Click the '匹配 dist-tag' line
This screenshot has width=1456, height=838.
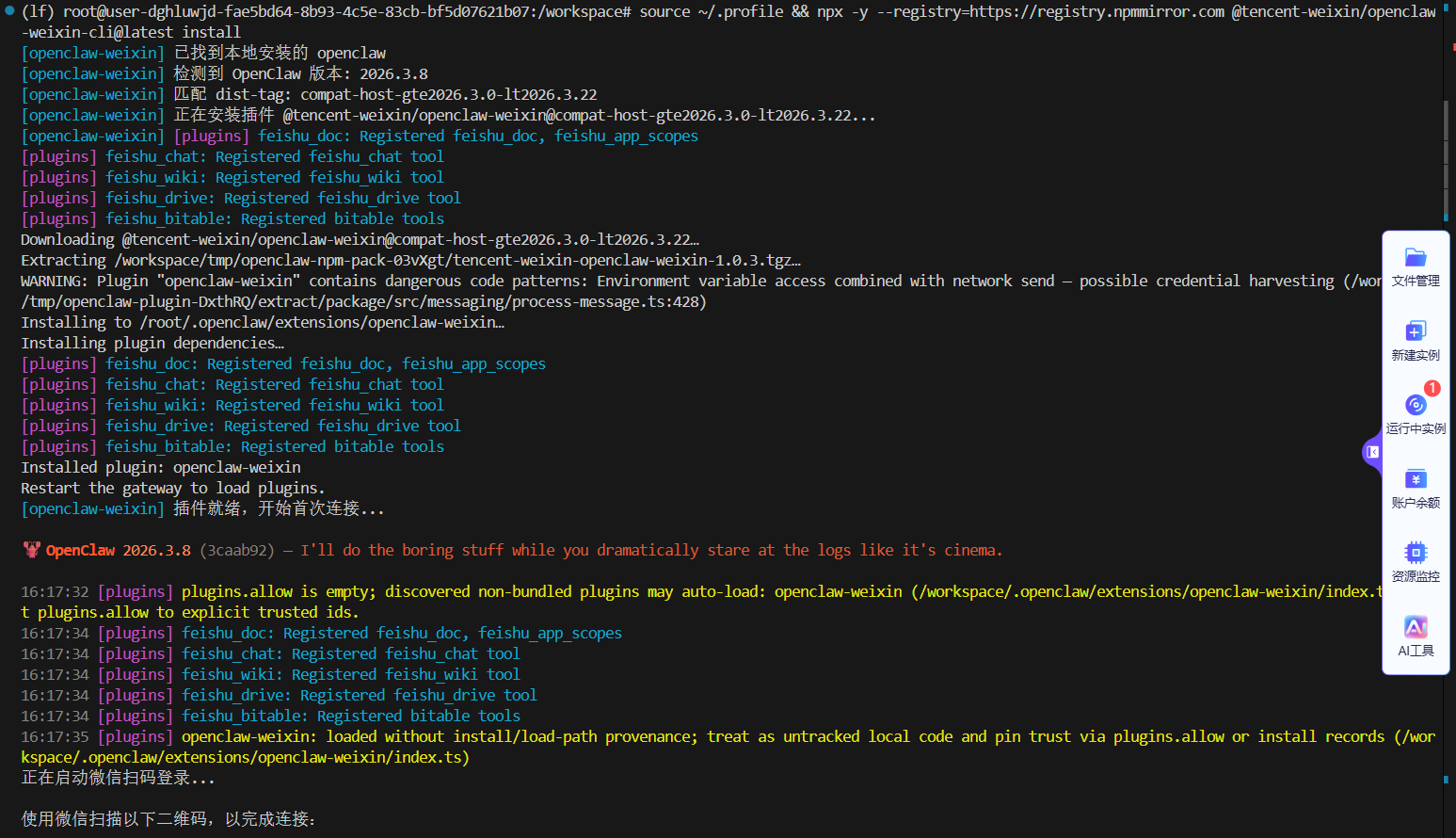point(309,94)
